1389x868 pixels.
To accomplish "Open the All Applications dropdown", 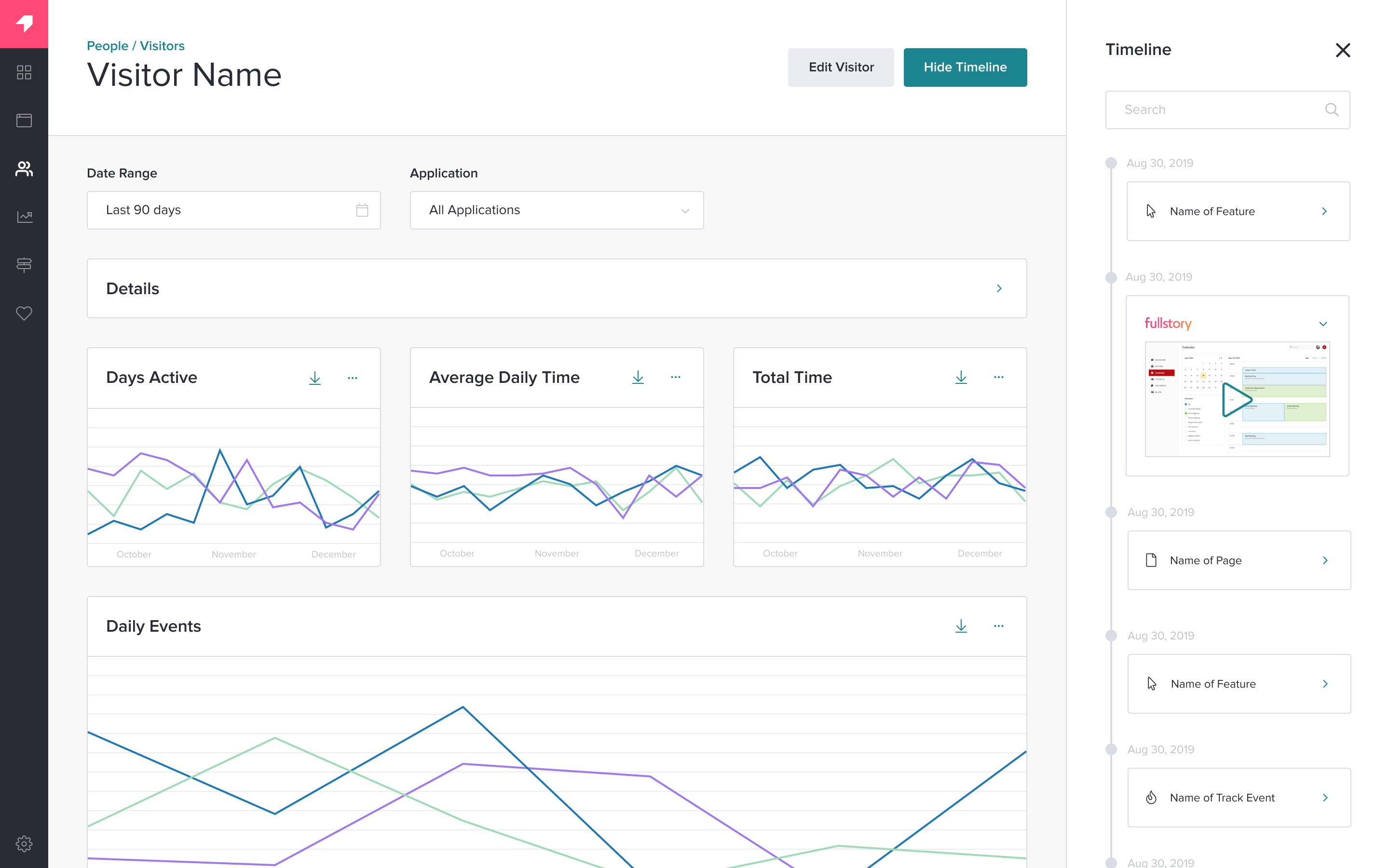I will 556,210.
